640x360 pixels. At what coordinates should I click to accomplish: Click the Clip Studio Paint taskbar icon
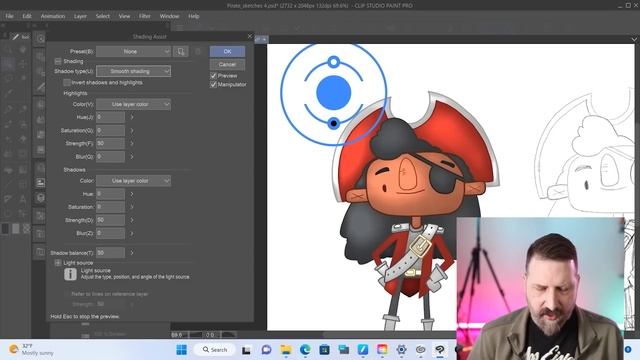click(440, 349)
